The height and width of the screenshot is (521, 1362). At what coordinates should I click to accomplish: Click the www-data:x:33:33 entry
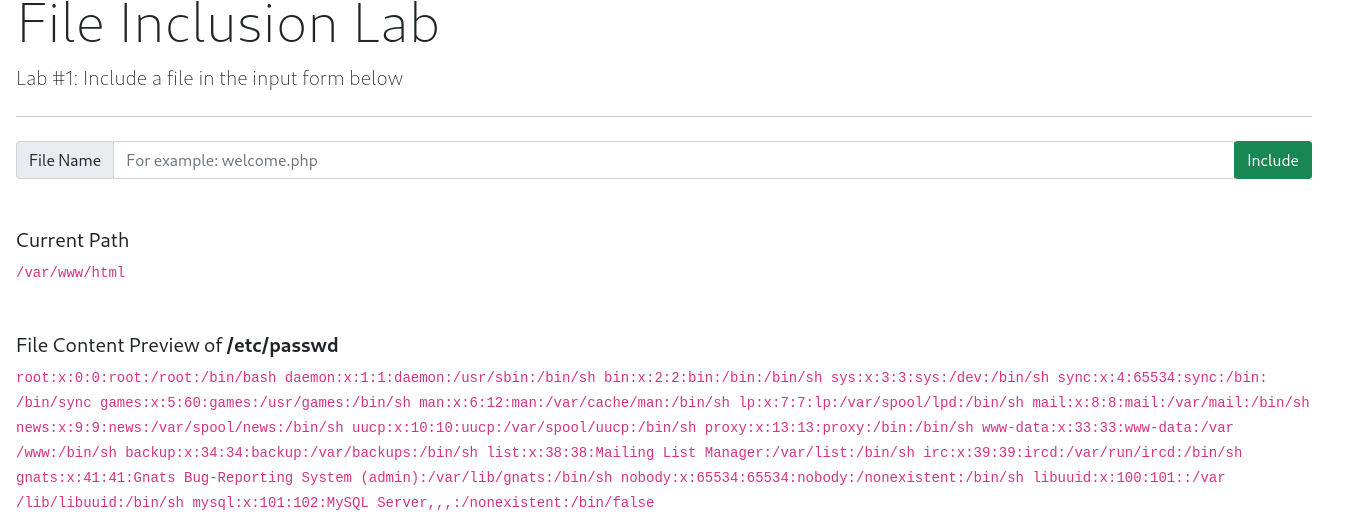click(x=1108, y=428)
